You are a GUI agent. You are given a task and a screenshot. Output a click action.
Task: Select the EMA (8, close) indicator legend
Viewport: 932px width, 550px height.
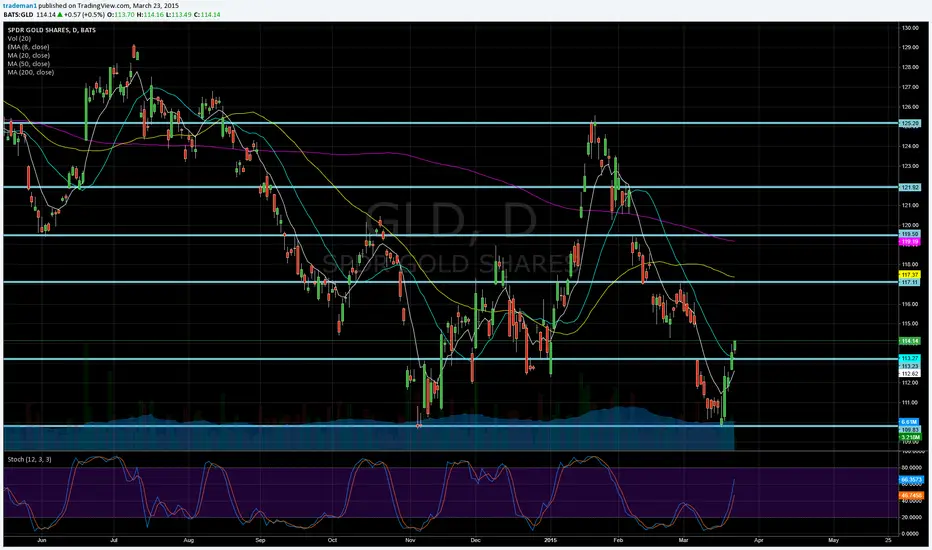[29, 46]
